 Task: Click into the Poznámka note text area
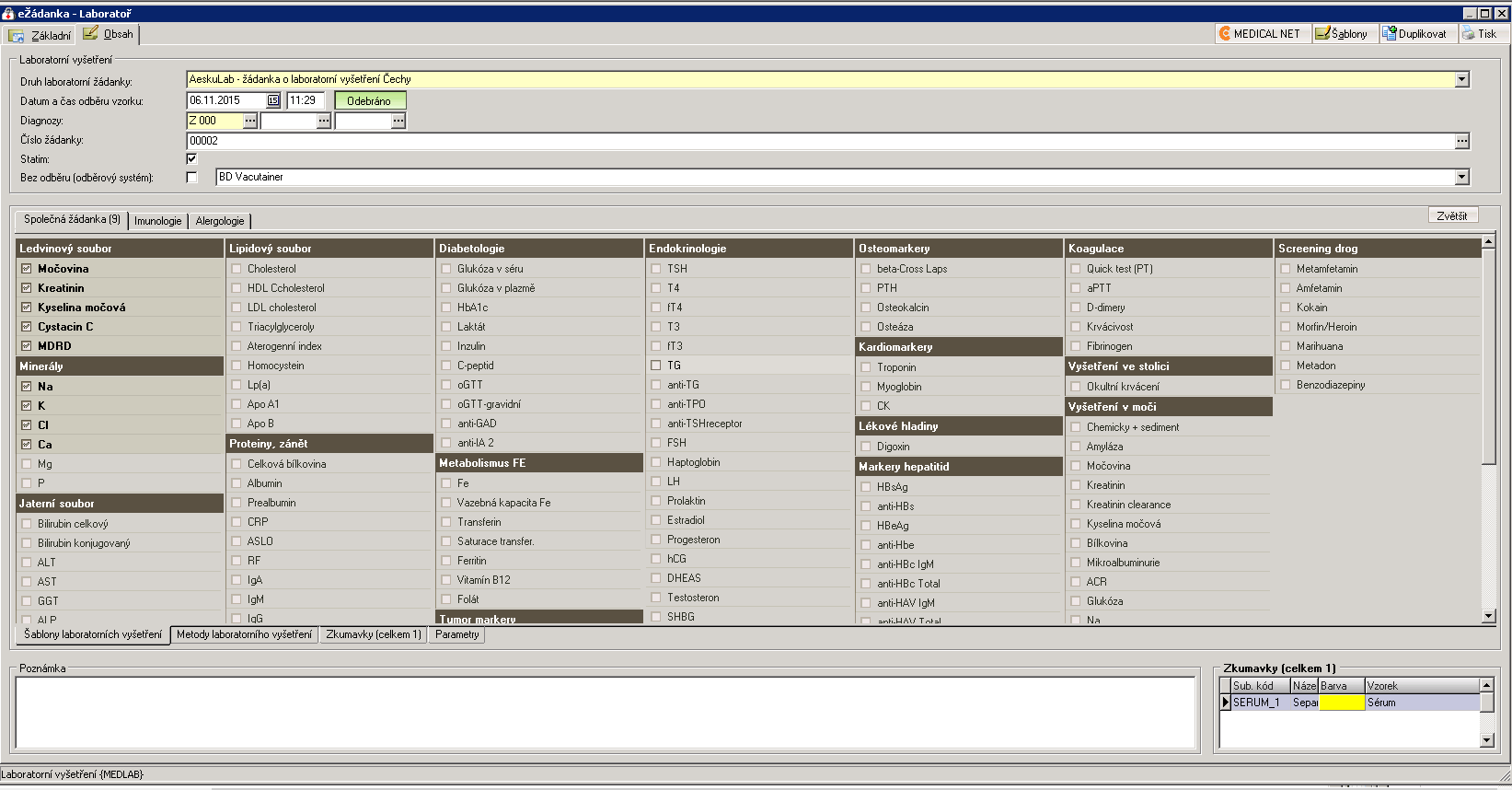click(x=605, y=712)
